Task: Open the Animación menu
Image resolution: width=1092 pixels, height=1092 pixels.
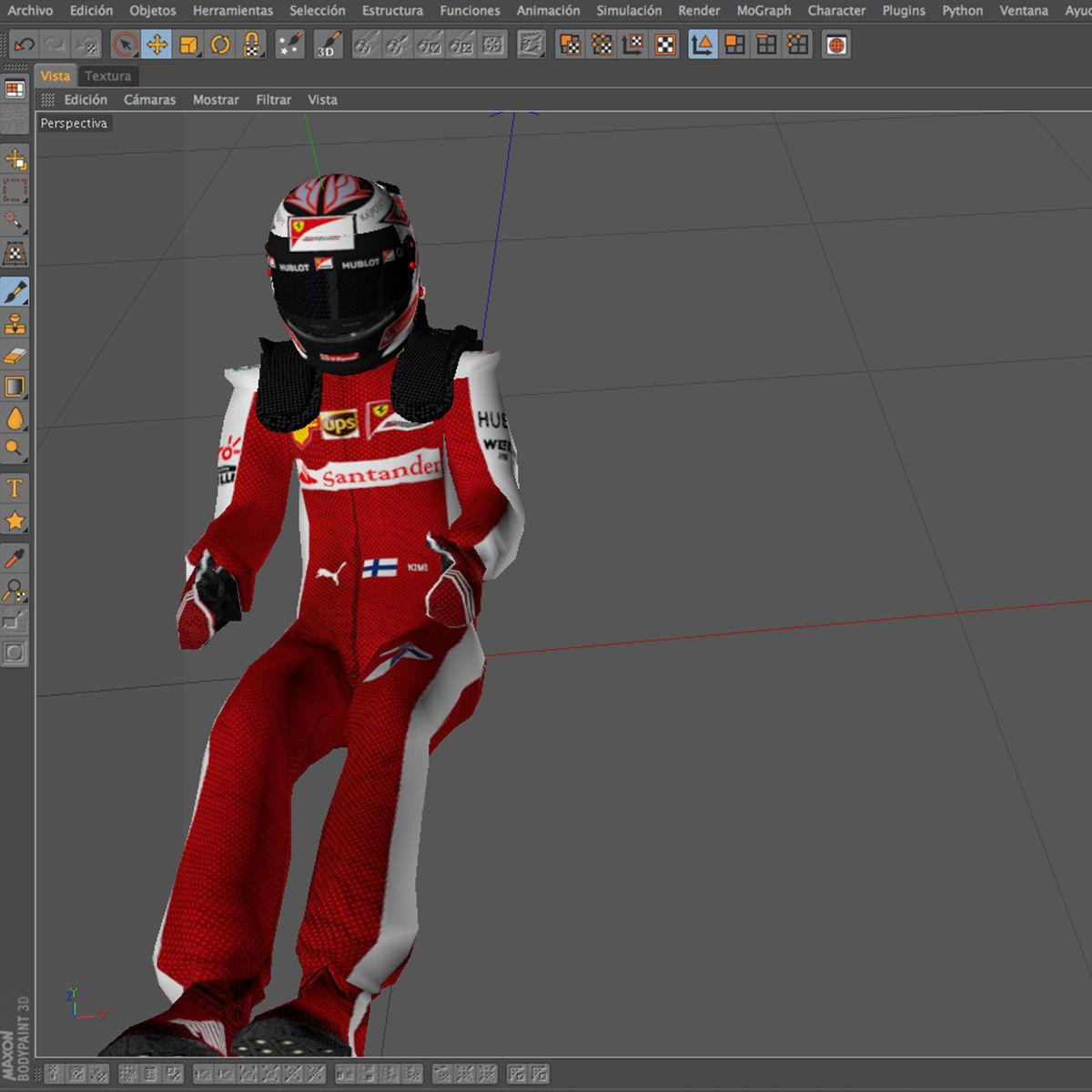Action: pos(548,11)
